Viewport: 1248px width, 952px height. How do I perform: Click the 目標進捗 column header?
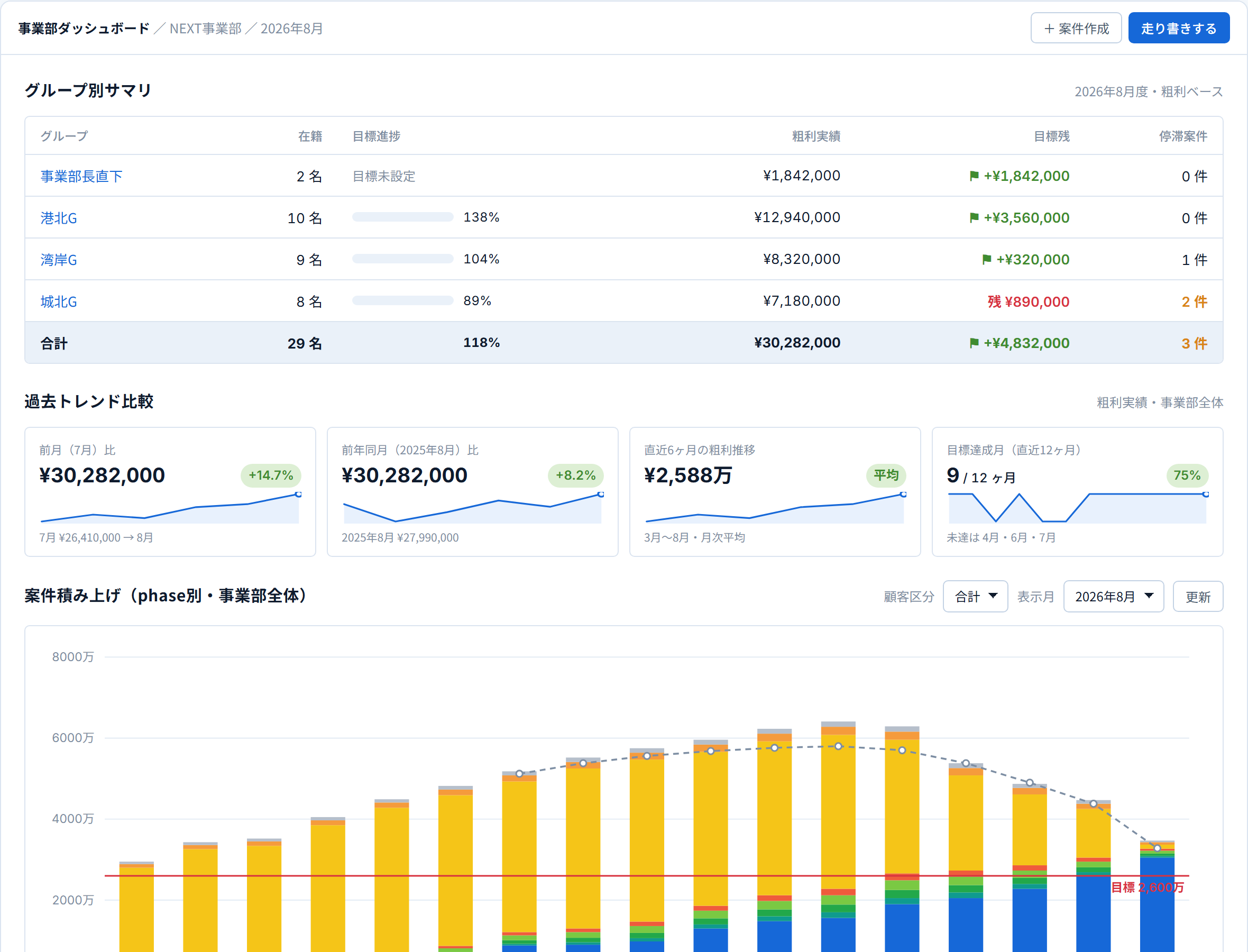376,136
